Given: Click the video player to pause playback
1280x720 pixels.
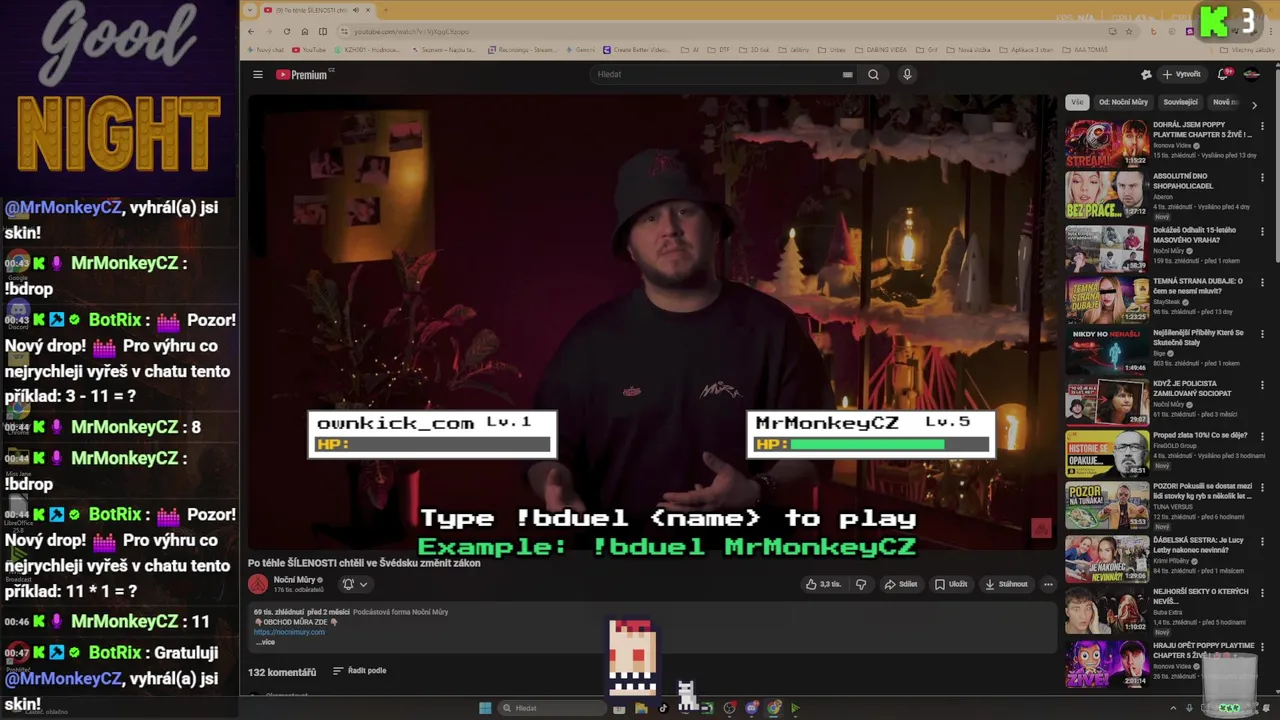Looking at the screenshot, I should (652, 322).
